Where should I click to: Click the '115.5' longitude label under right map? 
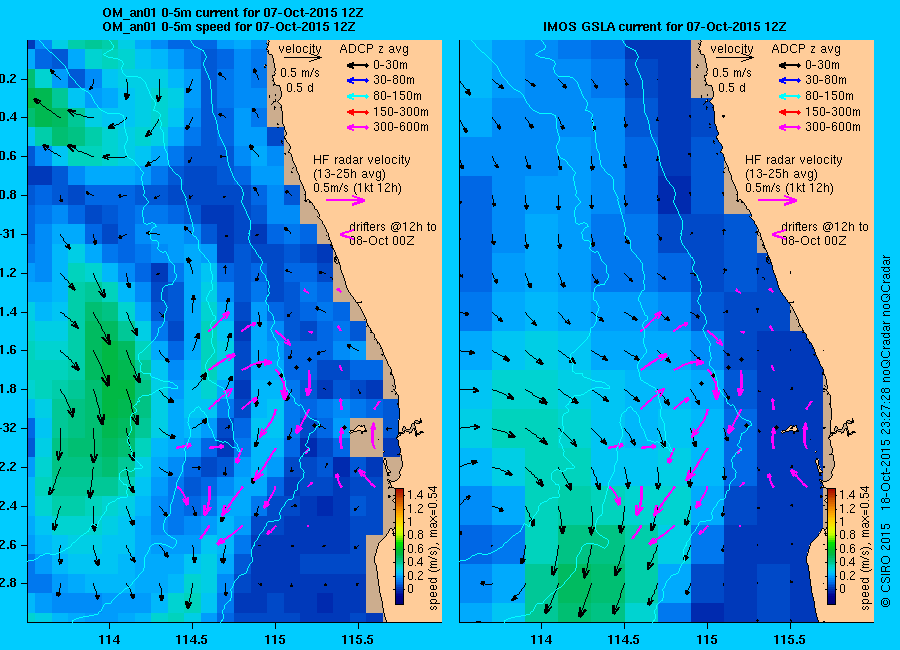[x=790, y=640]
